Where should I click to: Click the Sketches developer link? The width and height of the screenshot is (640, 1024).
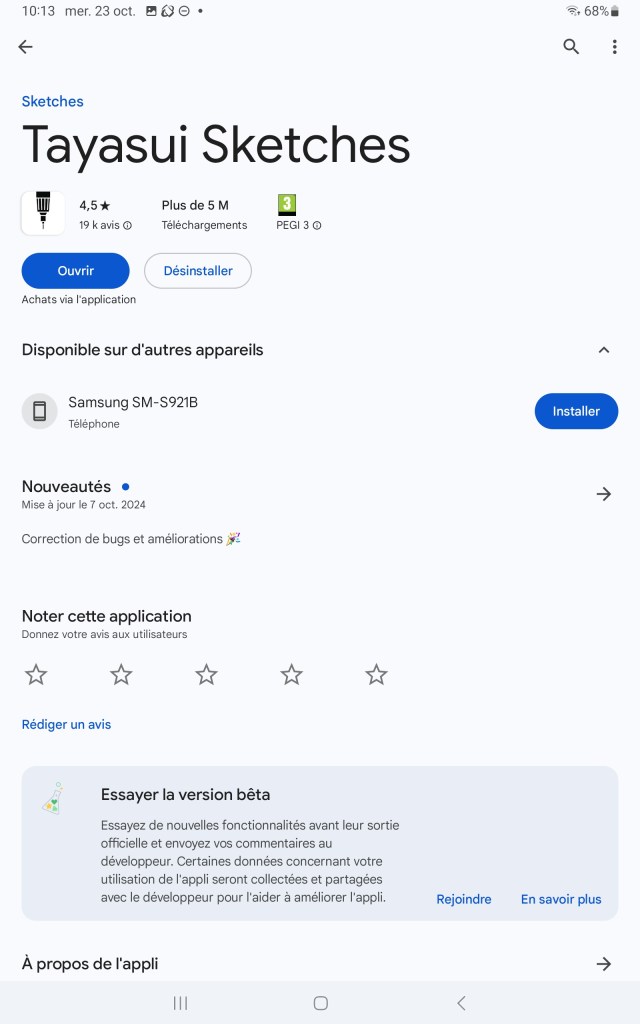click(53, 101)
